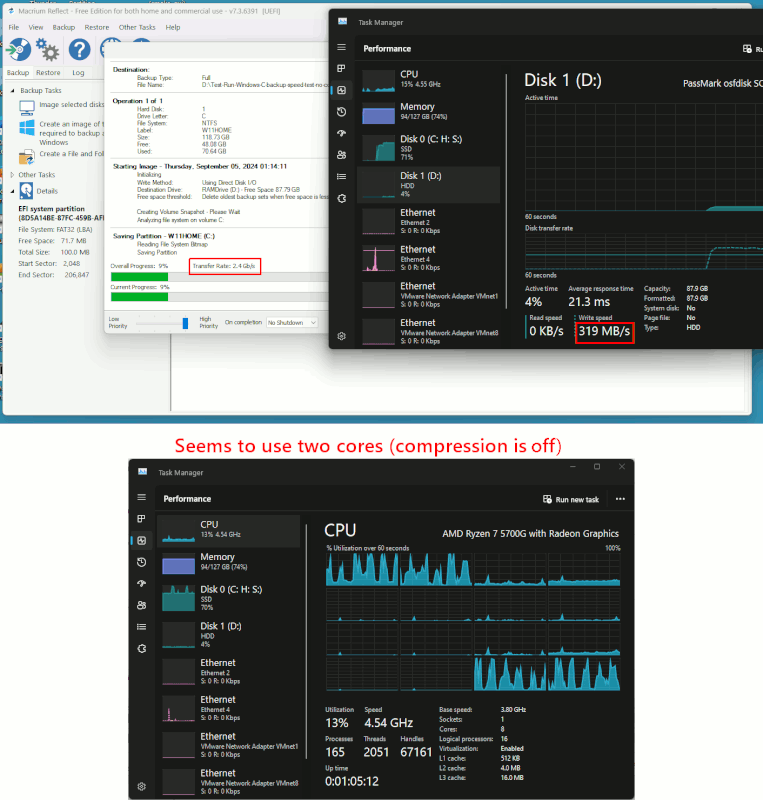This screenshot has width=763, height=800.
Task: Click Run new task in bottom Task Manager
Action: [571, 499]
